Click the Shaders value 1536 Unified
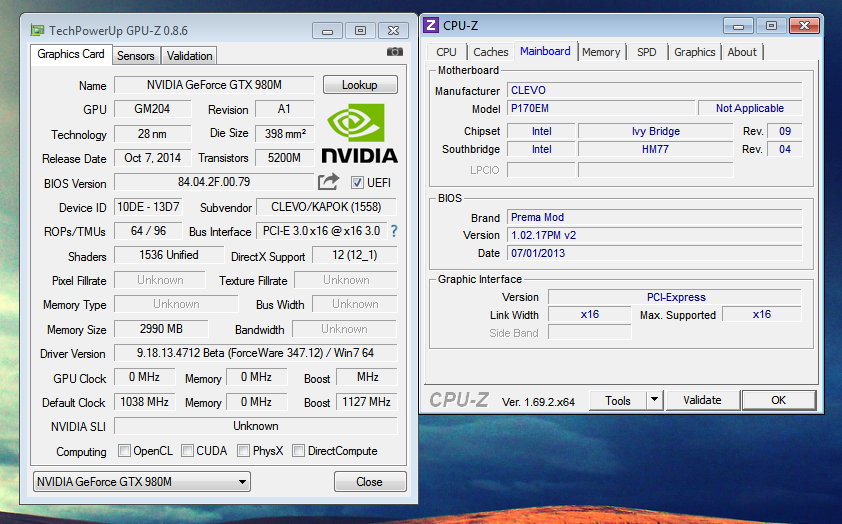The width and height of the screenshot is (842, 524). (x=169, y=255)
